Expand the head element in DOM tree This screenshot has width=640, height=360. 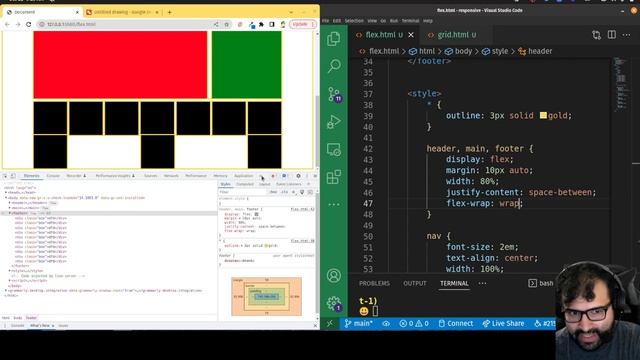click(x=6, y=193)
